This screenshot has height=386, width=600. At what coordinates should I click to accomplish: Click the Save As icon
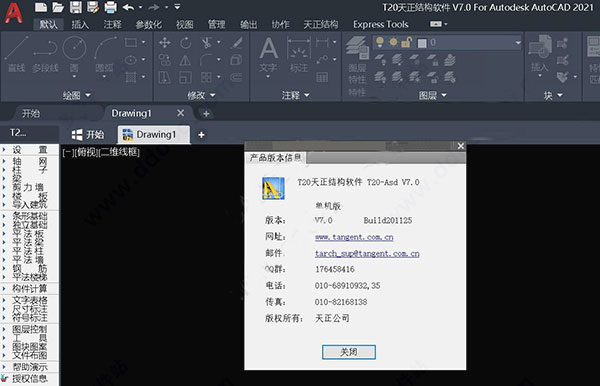pos(93,7)
